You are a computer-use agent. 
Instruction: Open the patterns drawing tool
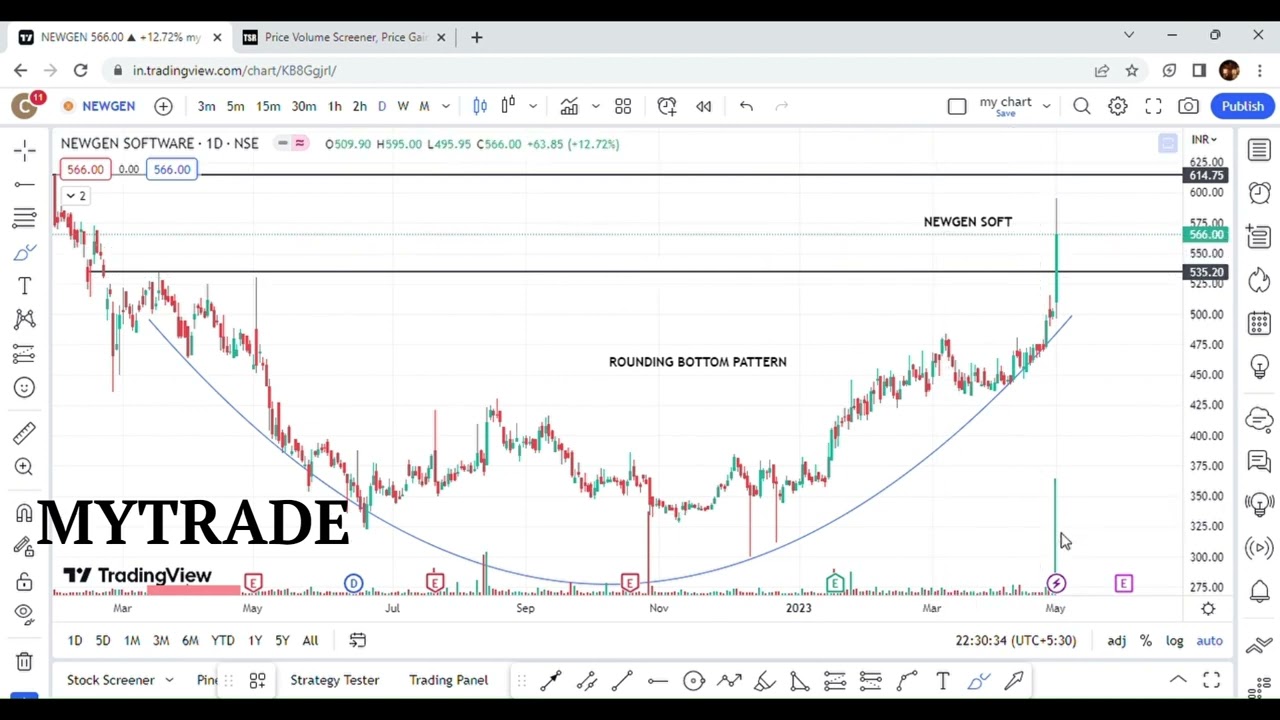25,319
